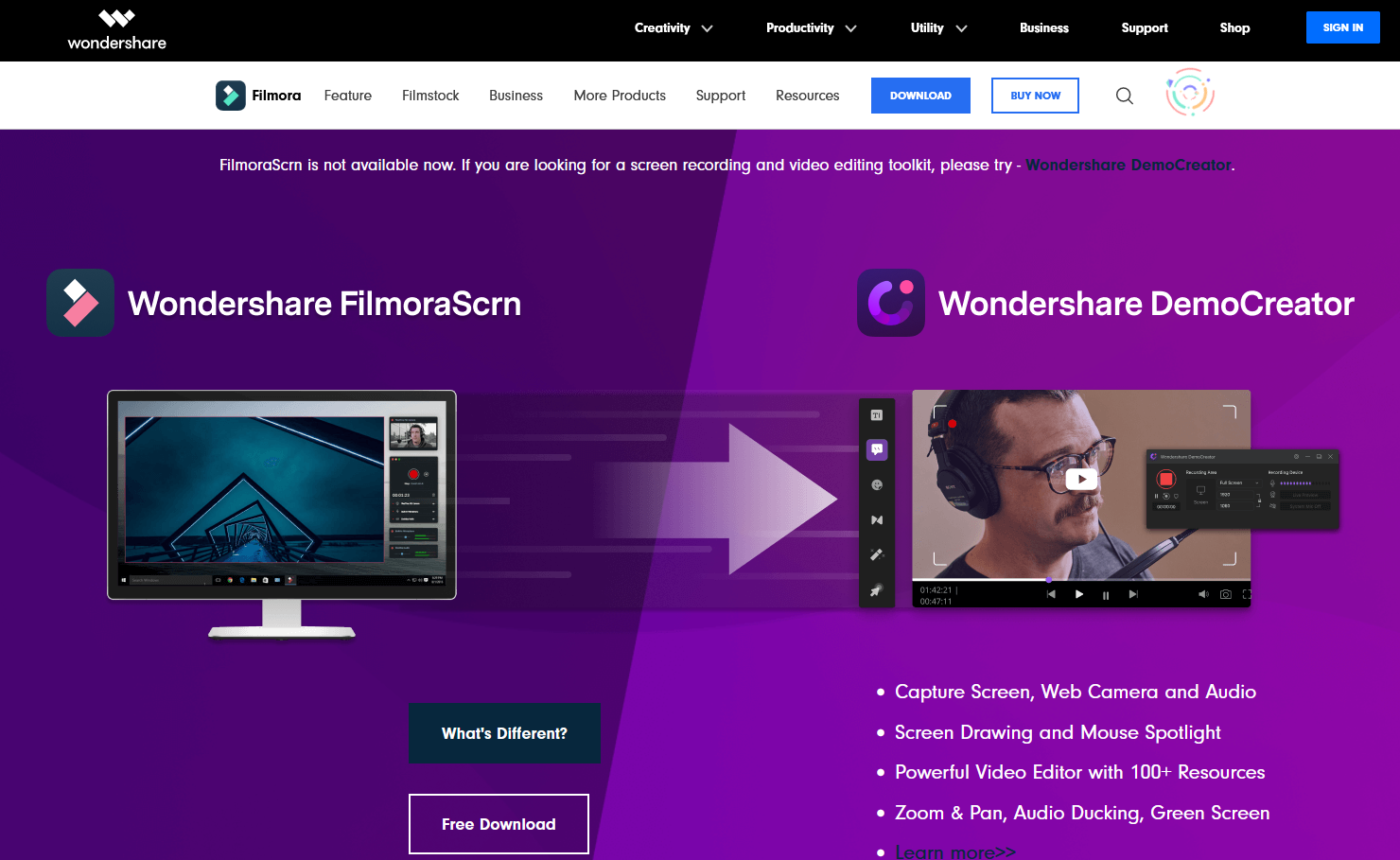Select Support in the Filmora navigation bar
This screenshot has width=1400, height=860.
coord(720,96)
